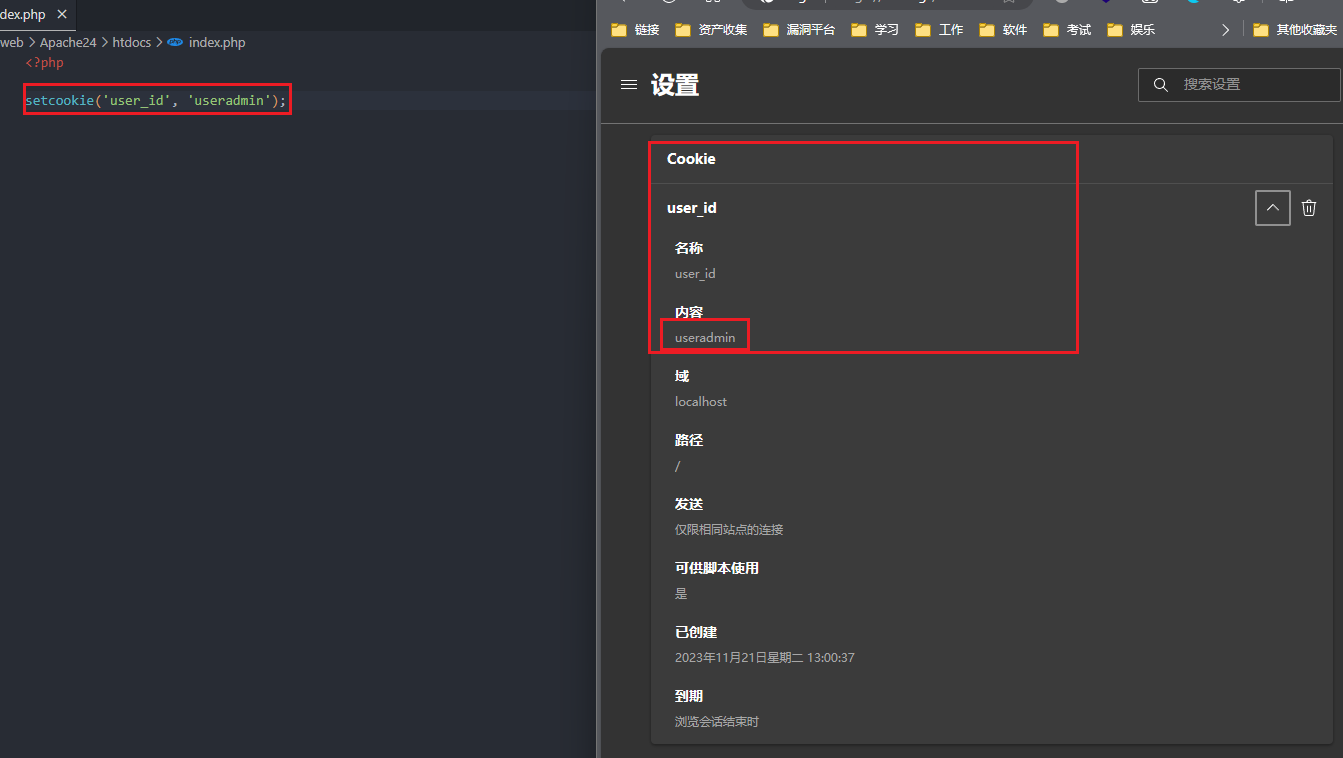Collapse the user_id cookie details
The height and width of the screenshot is (758, 1343).
click(x=1273, y=208)
